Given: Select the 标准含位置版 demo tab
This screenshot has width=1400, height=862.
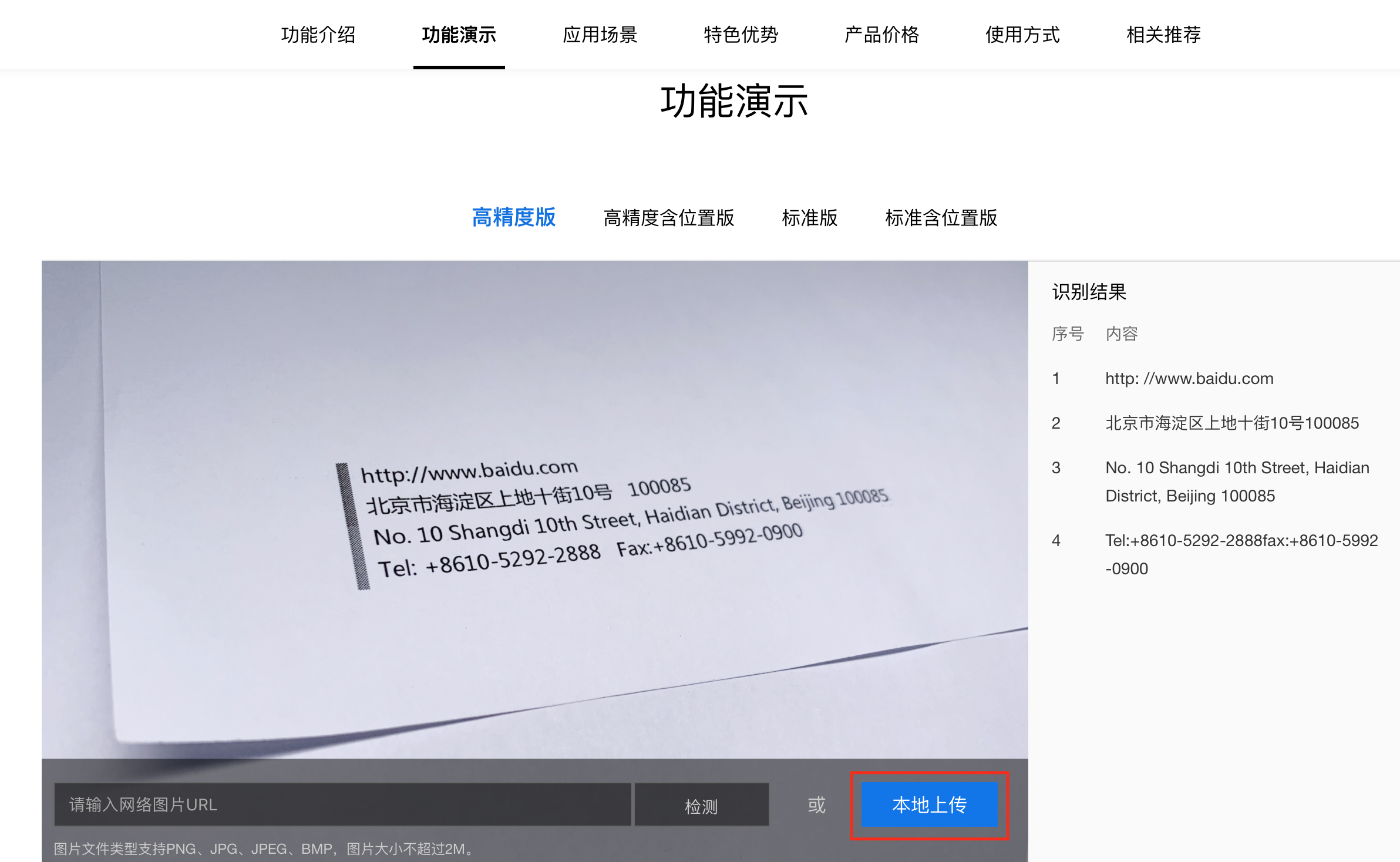Looking at the screenshot, I should click(x=941, y=218).
